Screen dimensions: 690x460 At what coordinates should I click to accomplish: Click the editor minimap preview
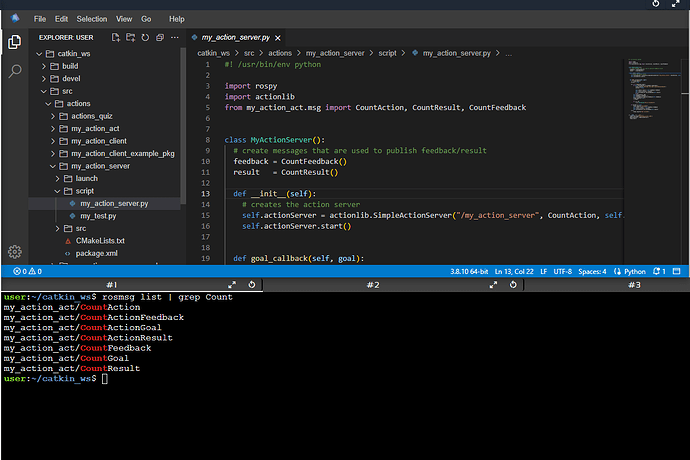pyautogui.click(x=655, y=88)
